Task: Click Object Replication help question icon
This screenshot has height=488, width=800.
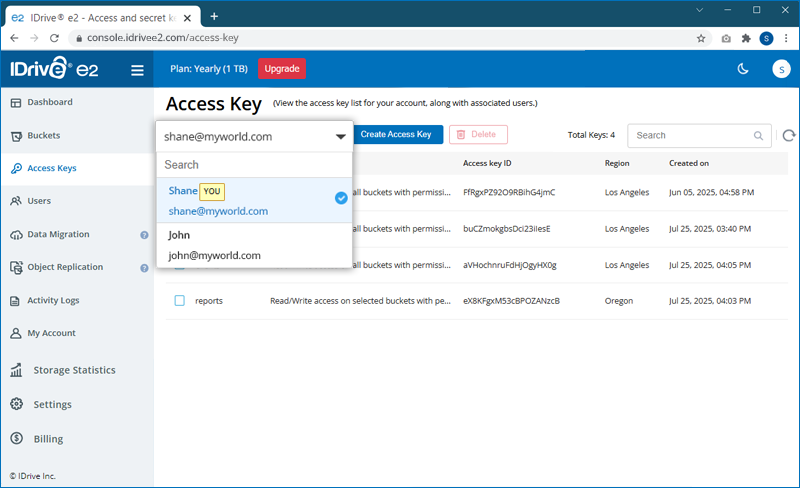Action: click(144, 268)
